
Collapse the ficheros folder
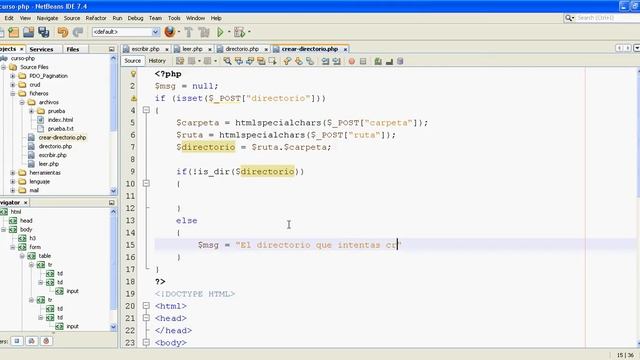point(13,93)
